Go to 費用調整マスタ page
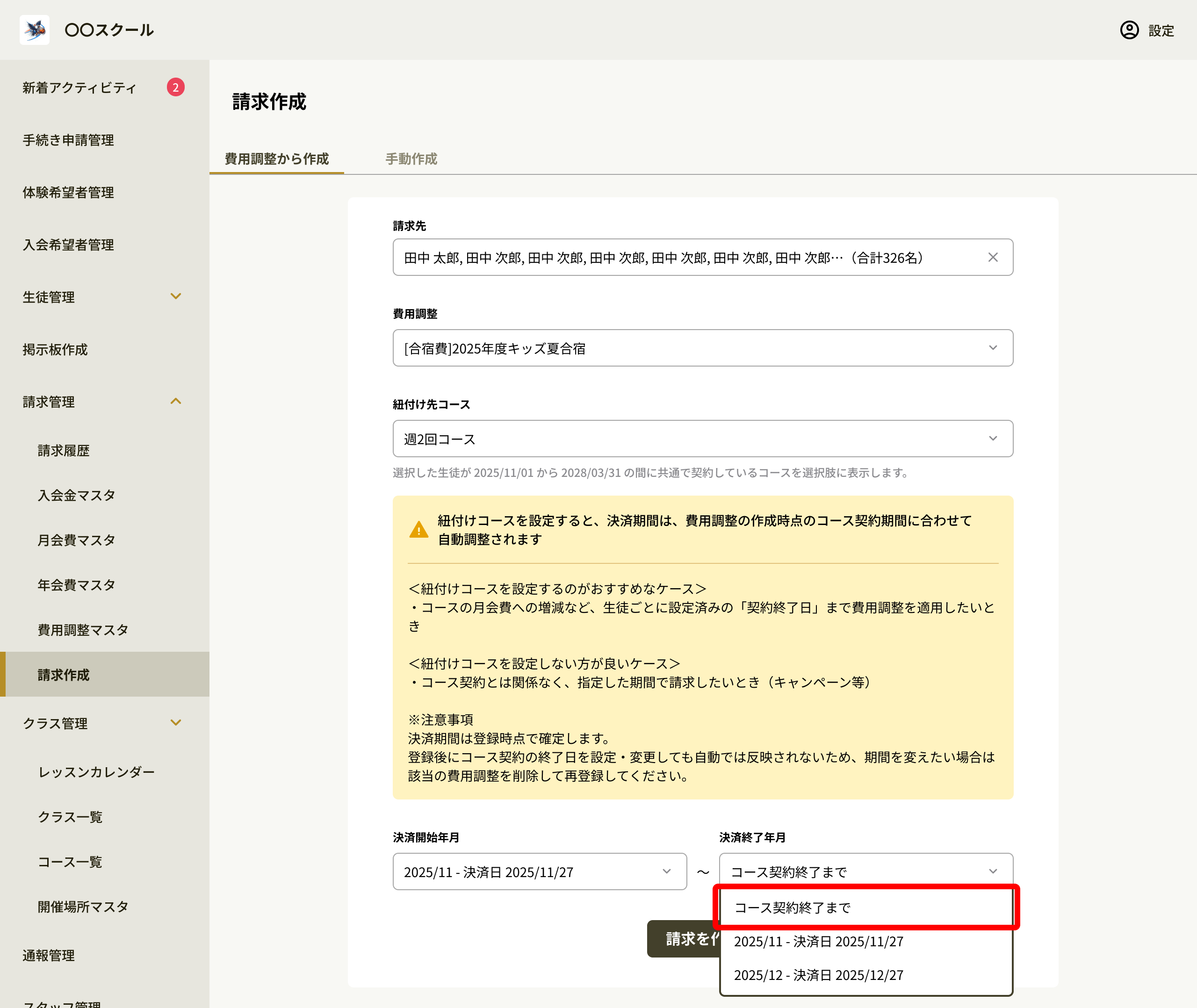1197x1008 pixels. 83,630
